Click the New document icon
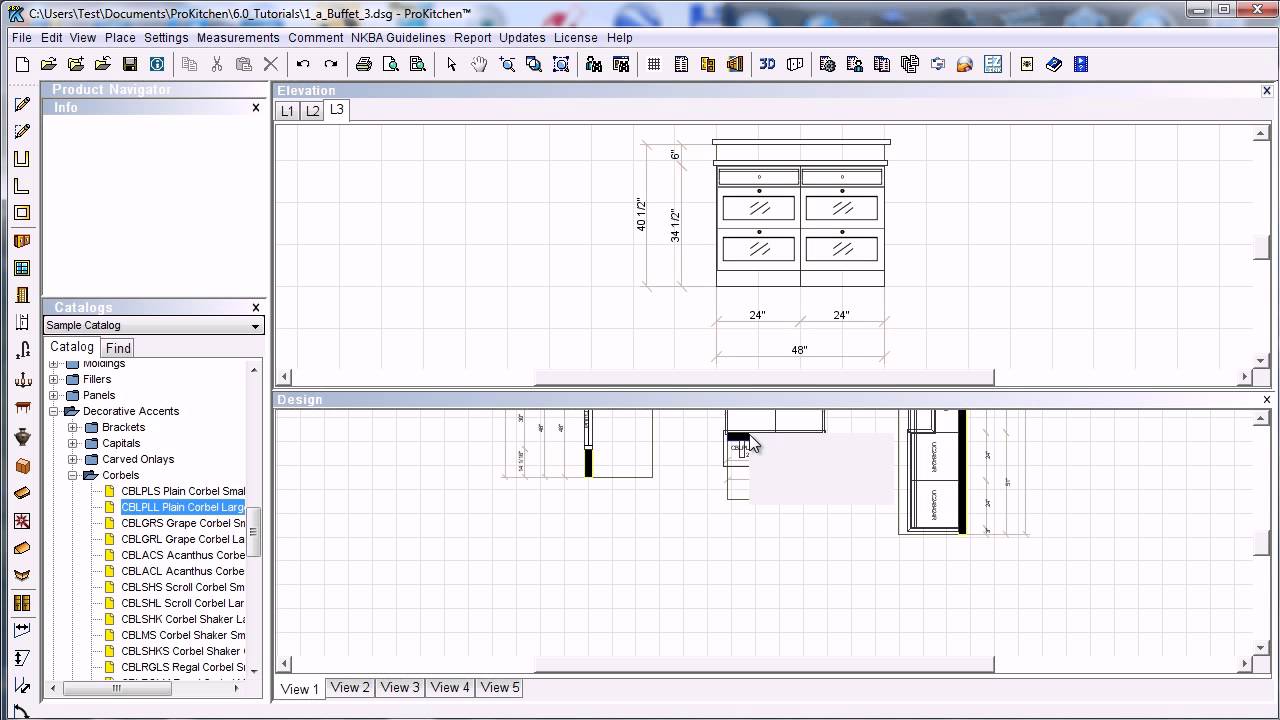This screenshot has height=720, width=1280. (22, 64)
